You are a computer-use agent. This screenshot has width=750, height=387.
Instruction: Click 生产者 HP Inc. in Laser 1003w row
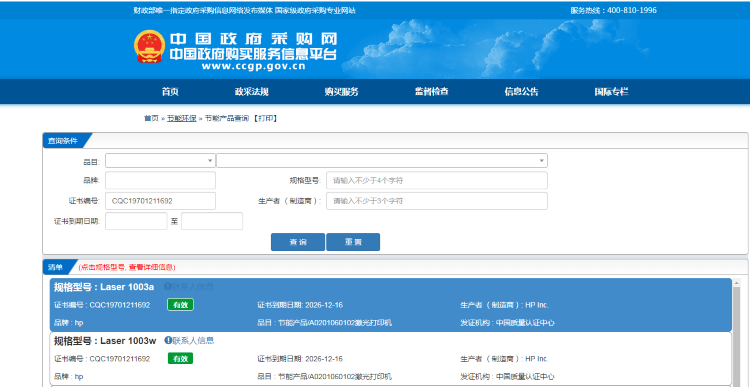click(505, 359)
